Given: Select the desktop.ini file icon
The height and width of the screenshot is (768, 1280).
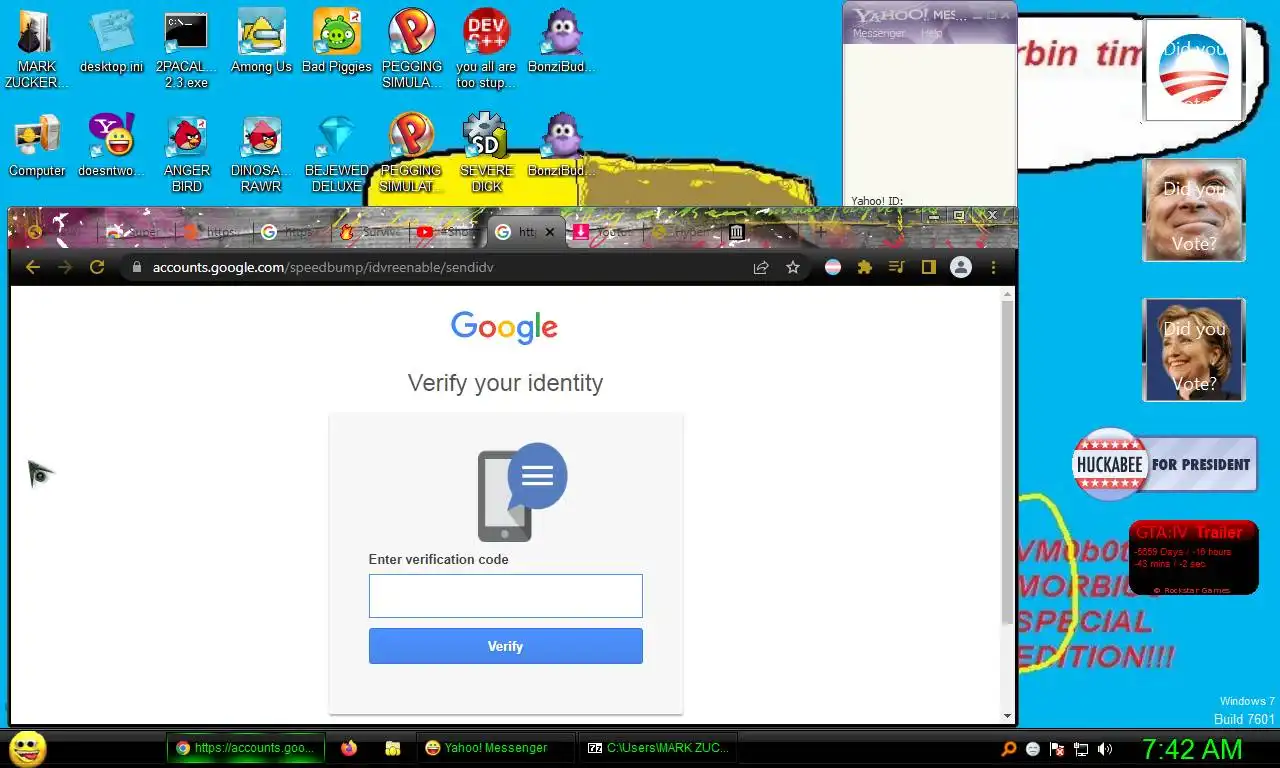Looking at the screenshot, I should (111, 41).
